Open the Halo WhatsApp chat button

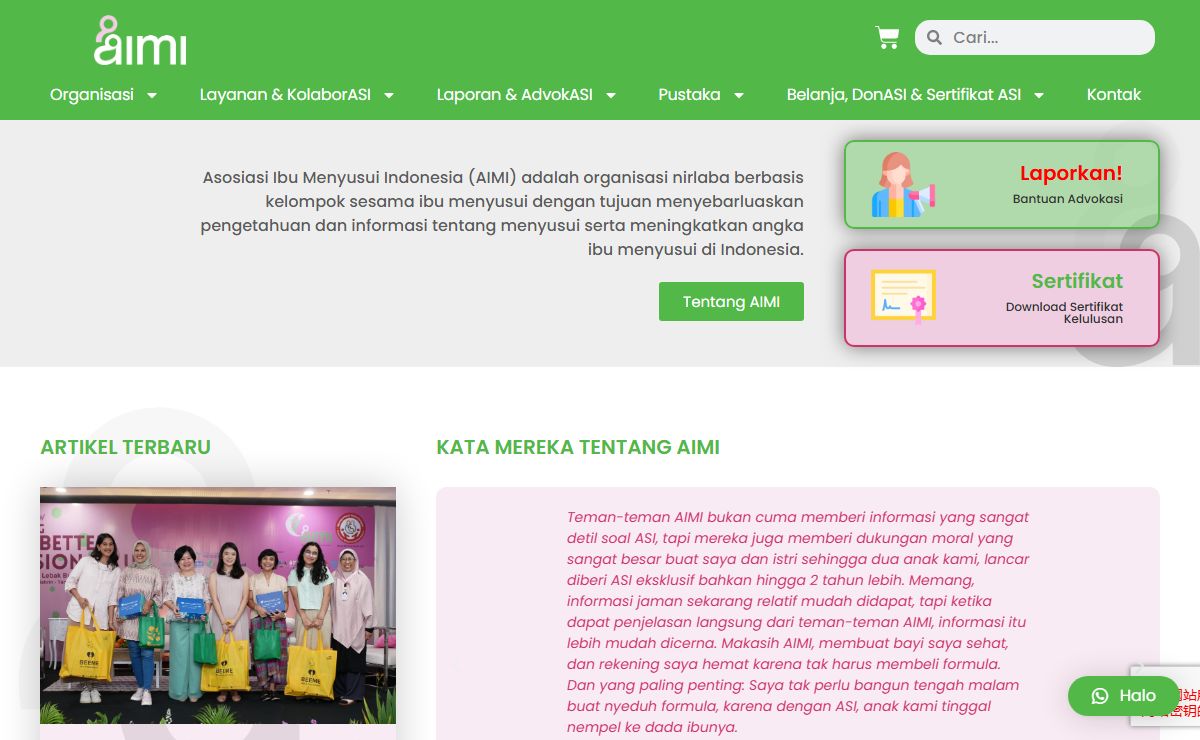tap(1123, 696)
